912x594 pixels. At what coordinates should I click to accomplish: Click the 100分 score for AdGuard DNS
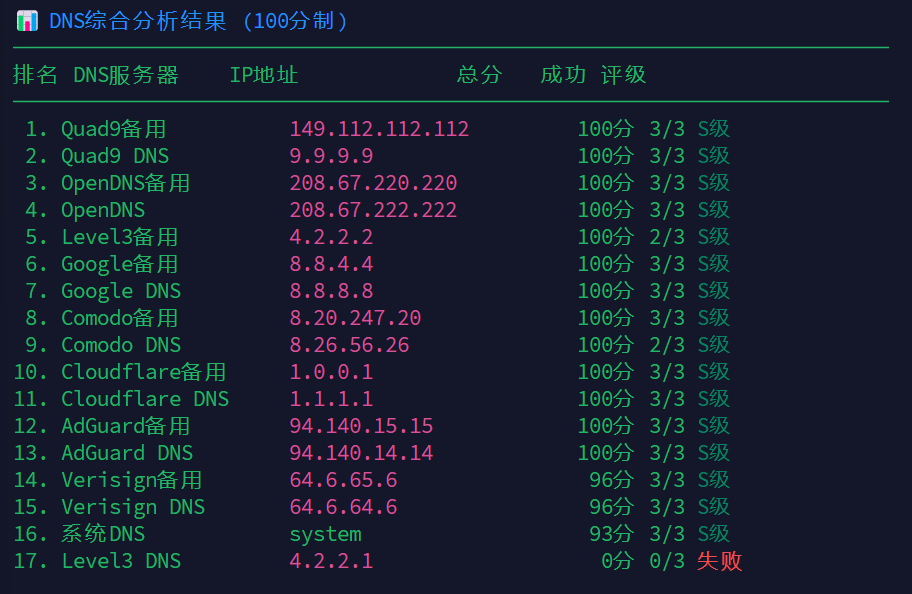point(605,453)
